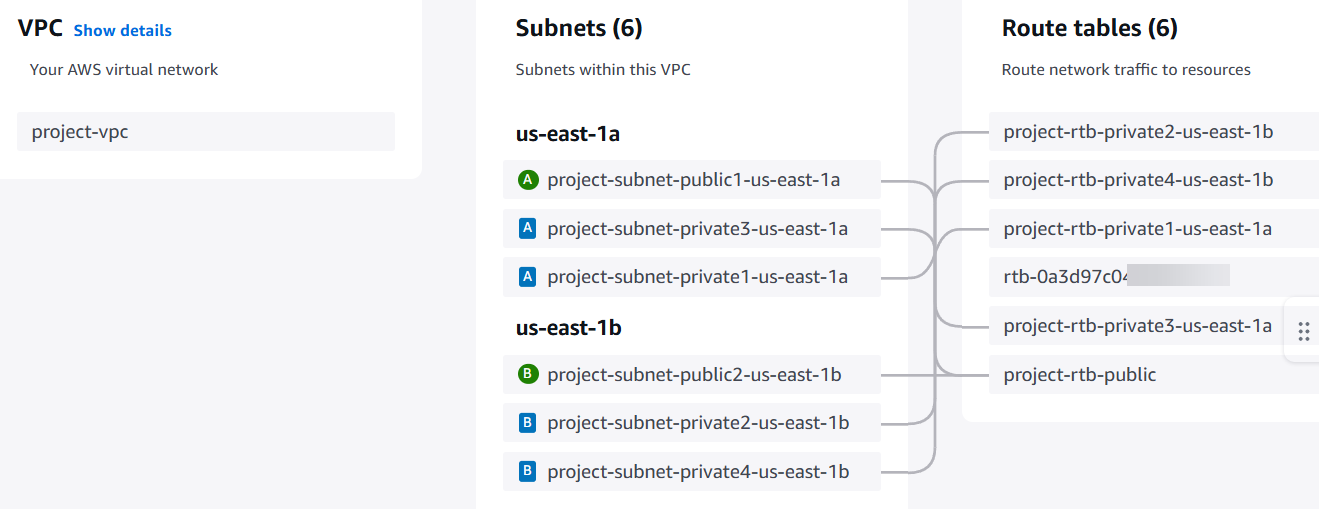Click the green B icon beside public2 subnet
The width and height of the screenshot is (1319, 509).
point(528,374)
